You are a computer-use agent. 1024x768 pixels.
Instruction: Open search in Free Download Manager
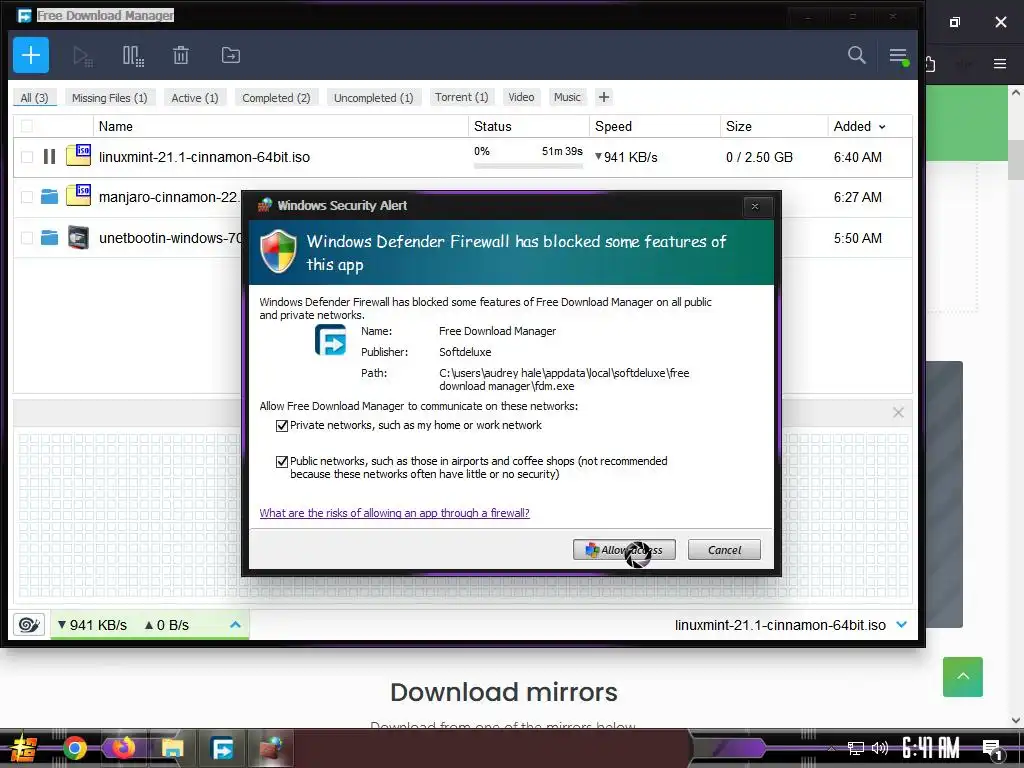857,55
